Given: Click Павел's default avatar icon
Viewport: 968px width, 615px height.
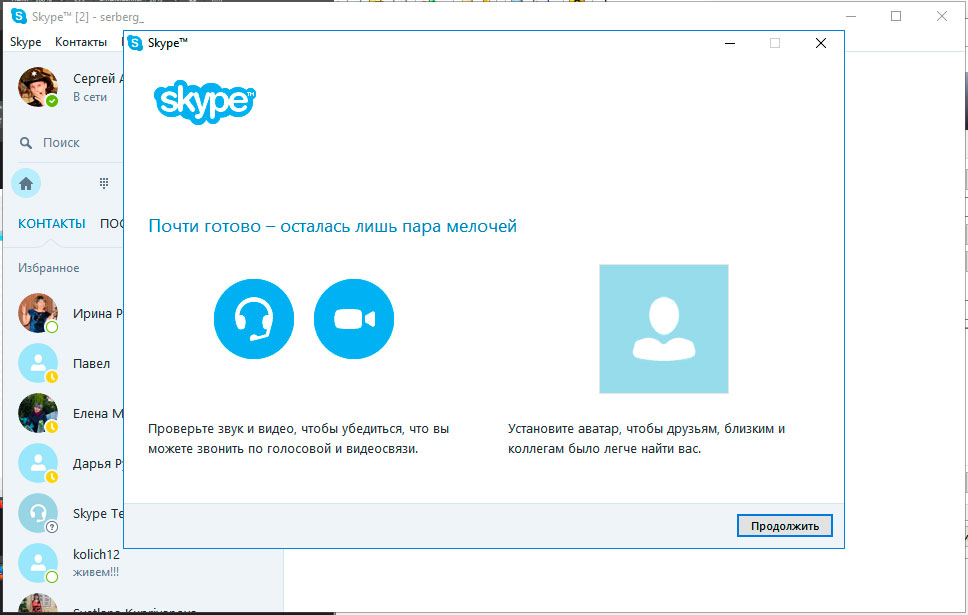Looking at the screenshot, I should 38,363.
